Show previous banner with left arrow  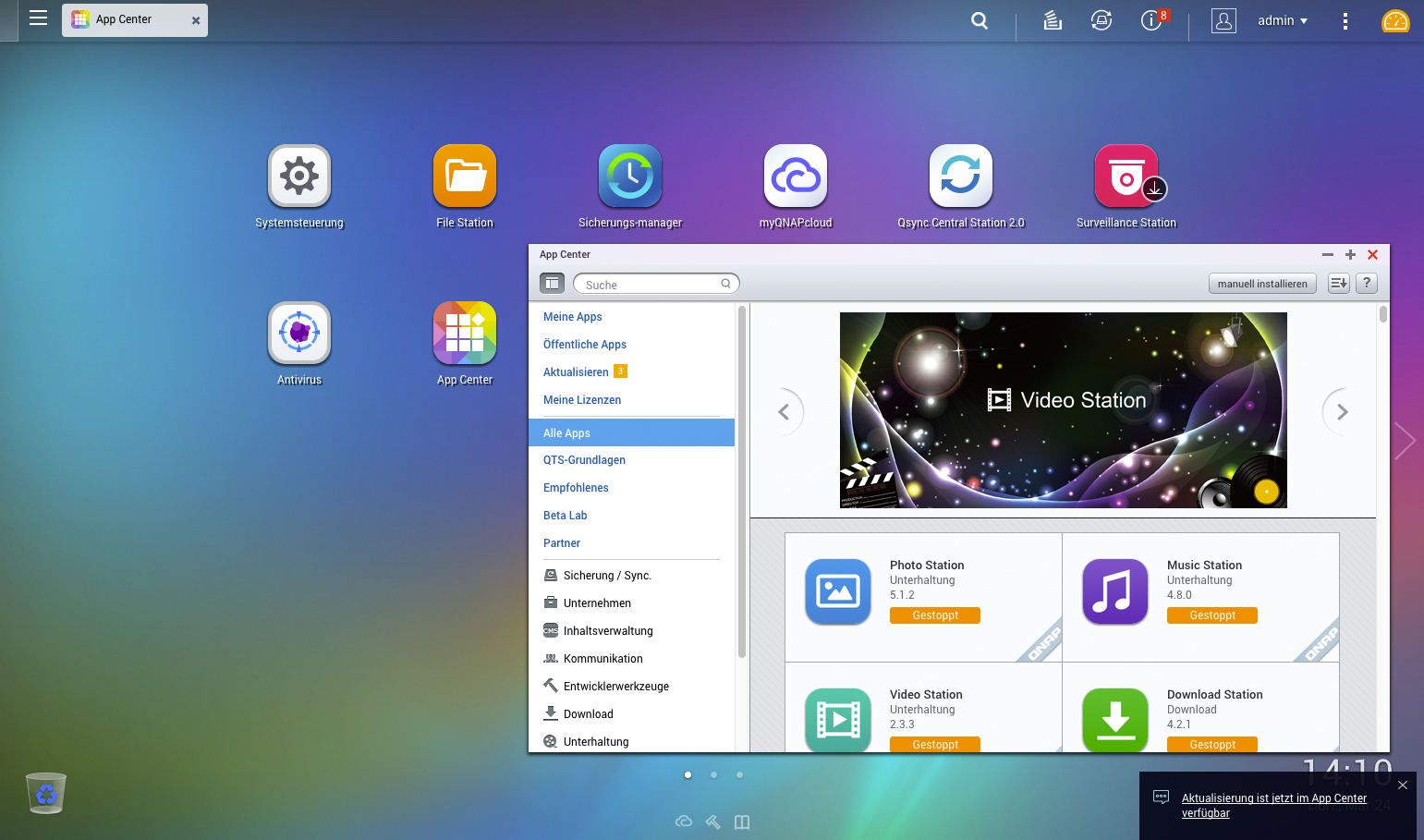coord(785,411)
